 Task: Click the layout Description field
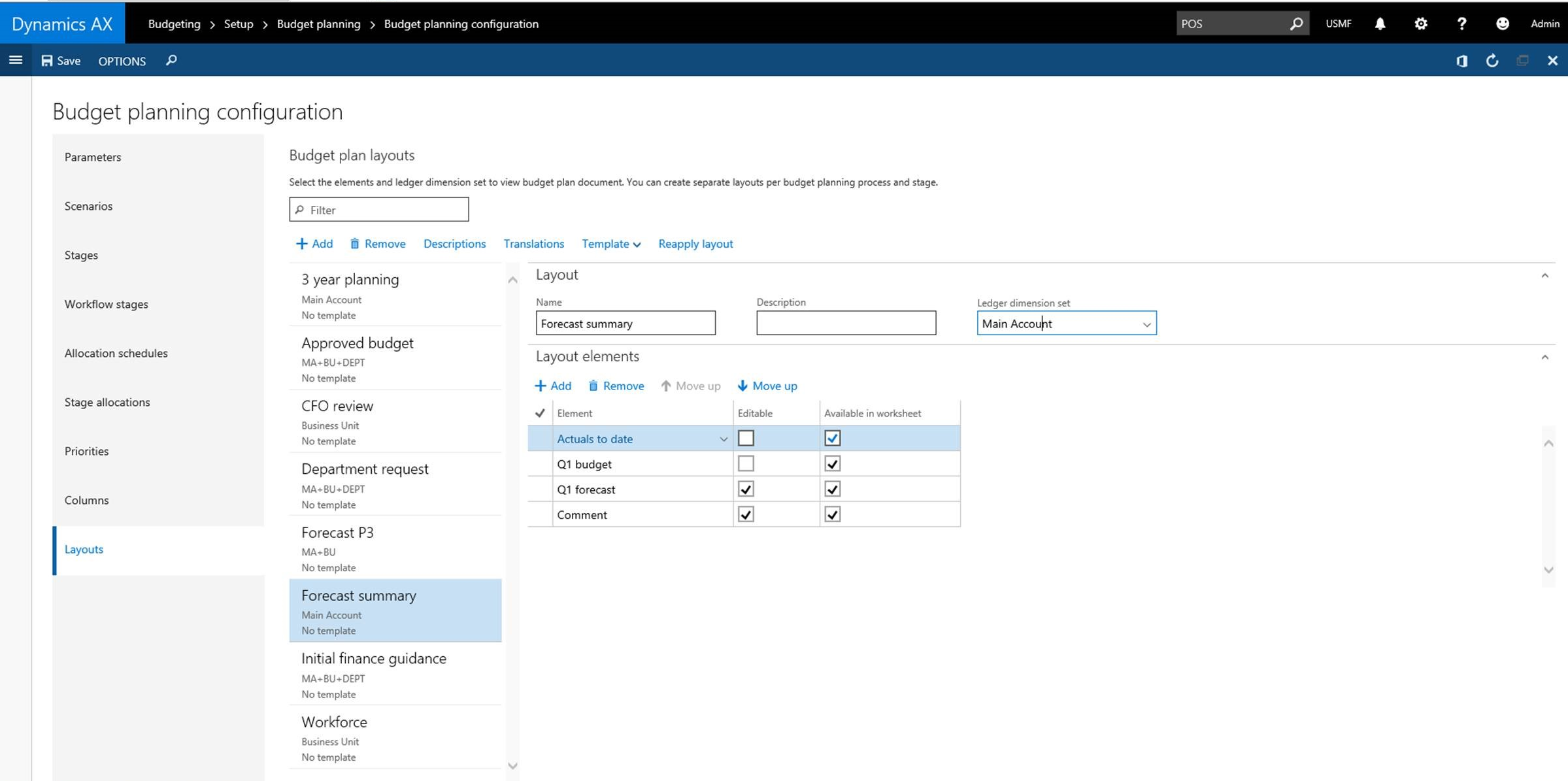846,324
